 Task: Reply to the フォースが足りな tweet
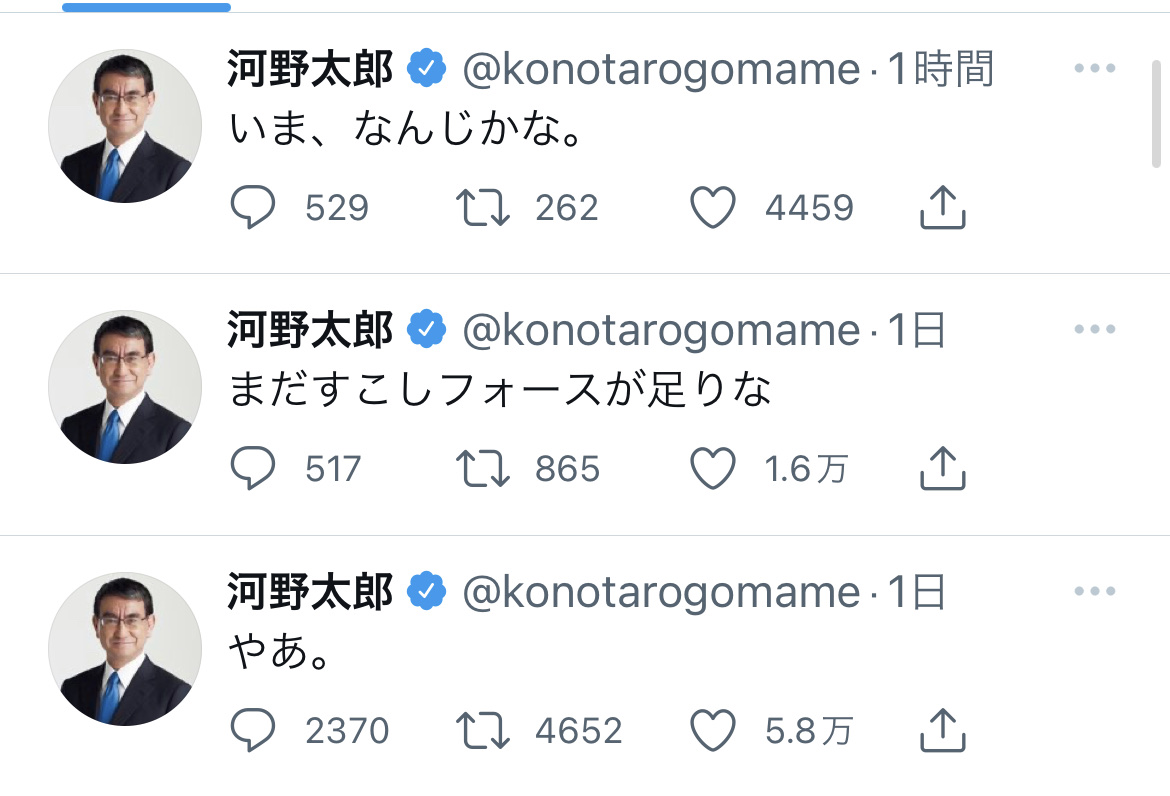(253, 469)
